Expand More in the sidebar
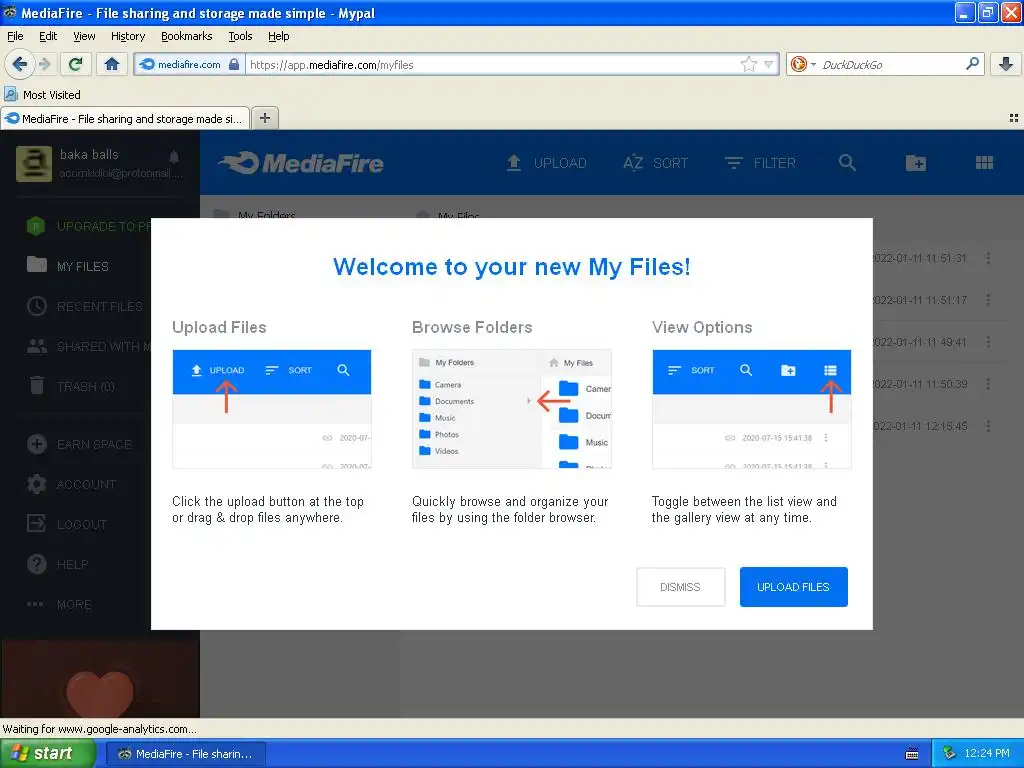 [x=59, y=604]
